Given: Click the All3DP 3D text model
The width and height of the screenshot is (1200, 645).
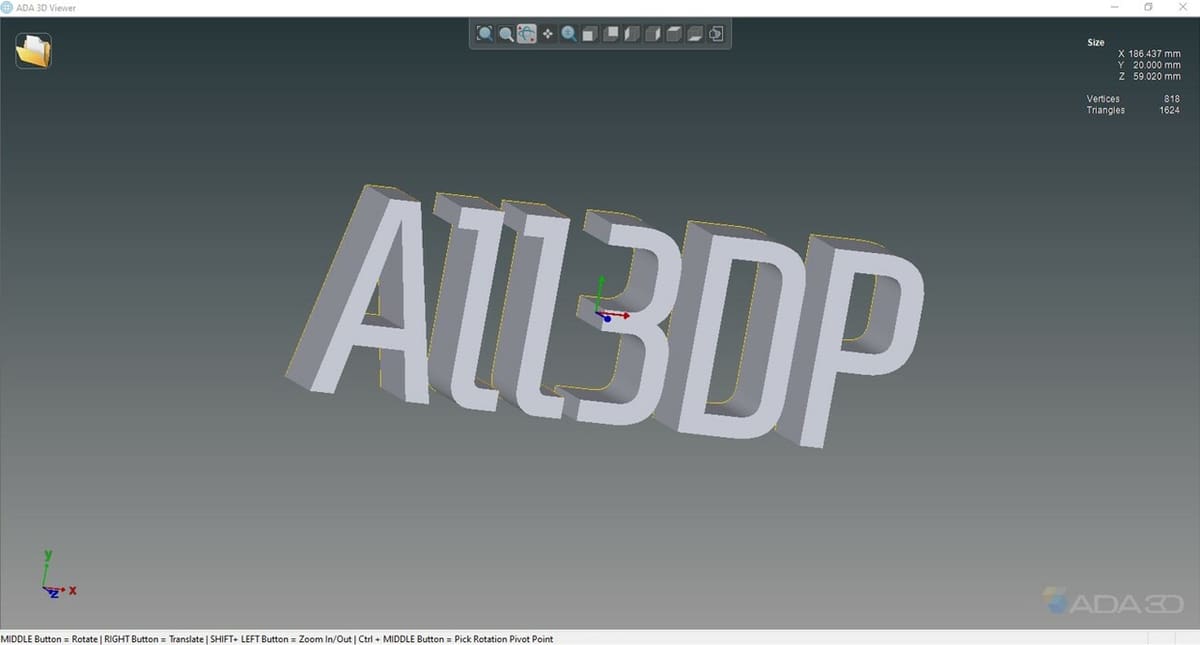Looking at the screenshot, I should point(605,315).
